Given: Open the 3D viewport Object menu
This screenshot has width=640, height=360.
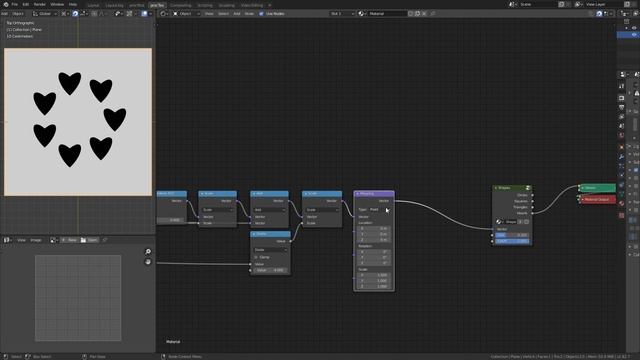Looking at the screenshot, I should 18,13.
